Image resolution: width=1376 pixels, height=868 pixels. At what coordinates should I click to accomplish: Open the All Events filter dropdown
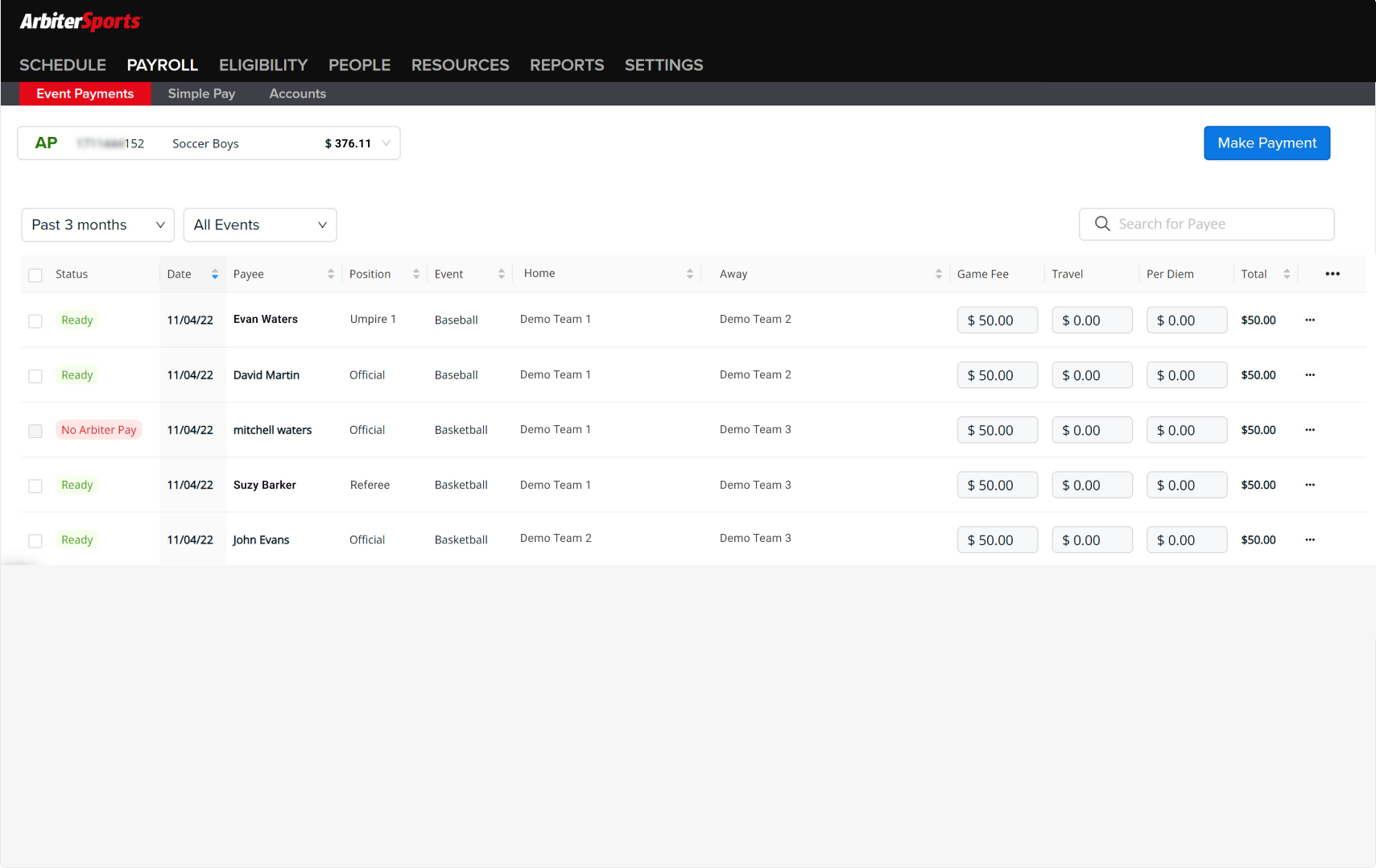259,225
